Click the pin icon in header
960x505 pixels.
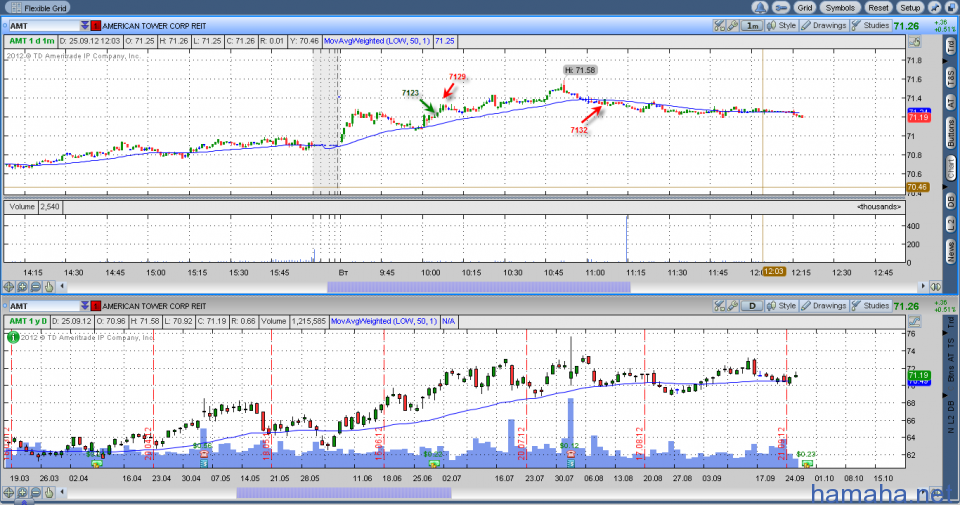(x=934, y=8)
